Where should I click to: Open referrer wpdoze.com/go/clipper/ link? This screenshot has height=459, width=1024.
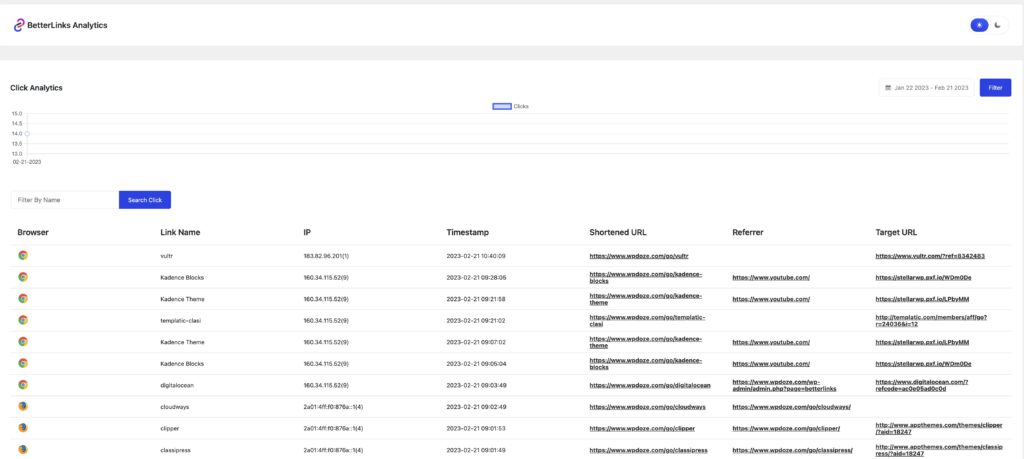(x=786, y=428)
